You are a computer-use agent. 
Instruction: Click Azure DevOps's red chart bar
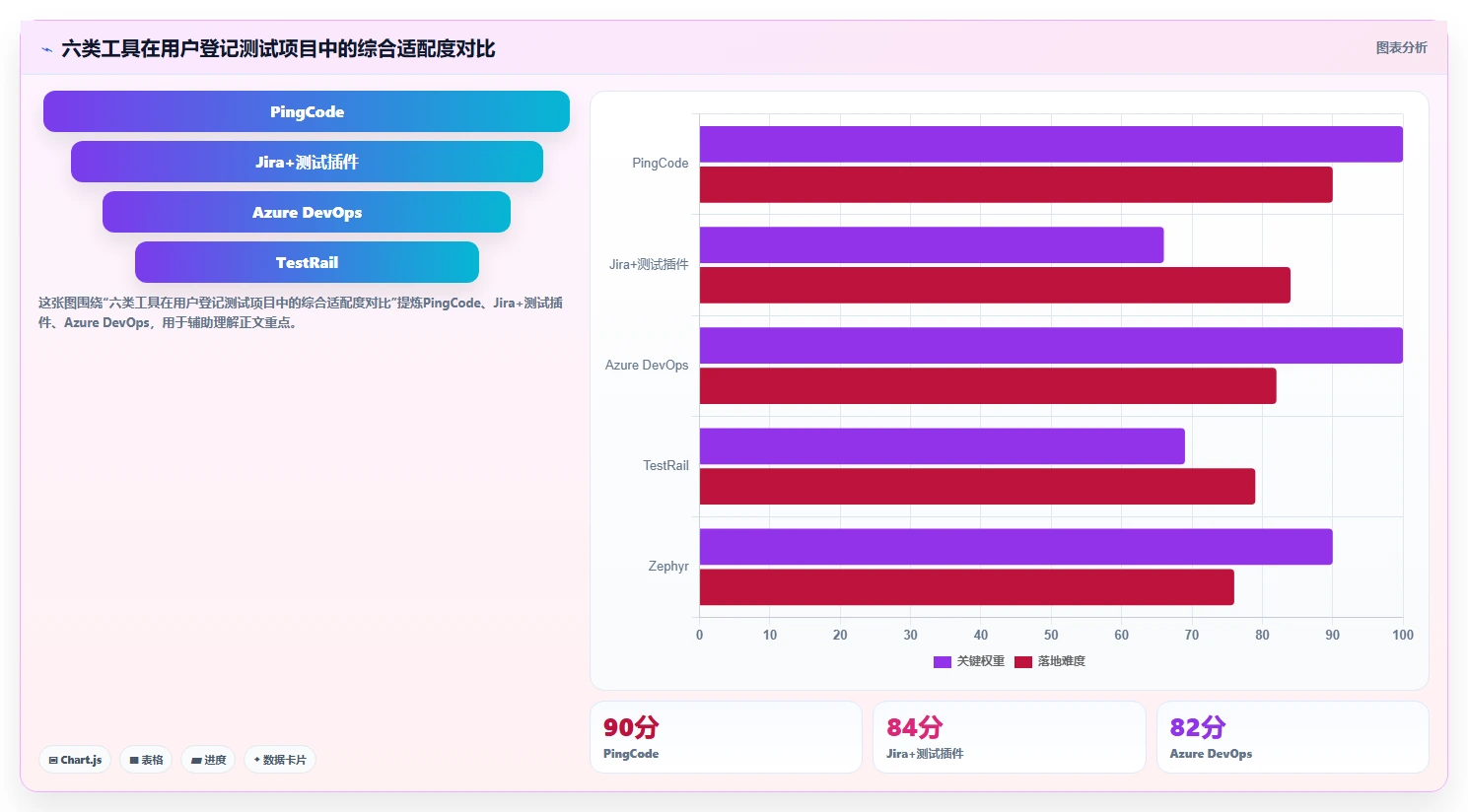(988, 385)
